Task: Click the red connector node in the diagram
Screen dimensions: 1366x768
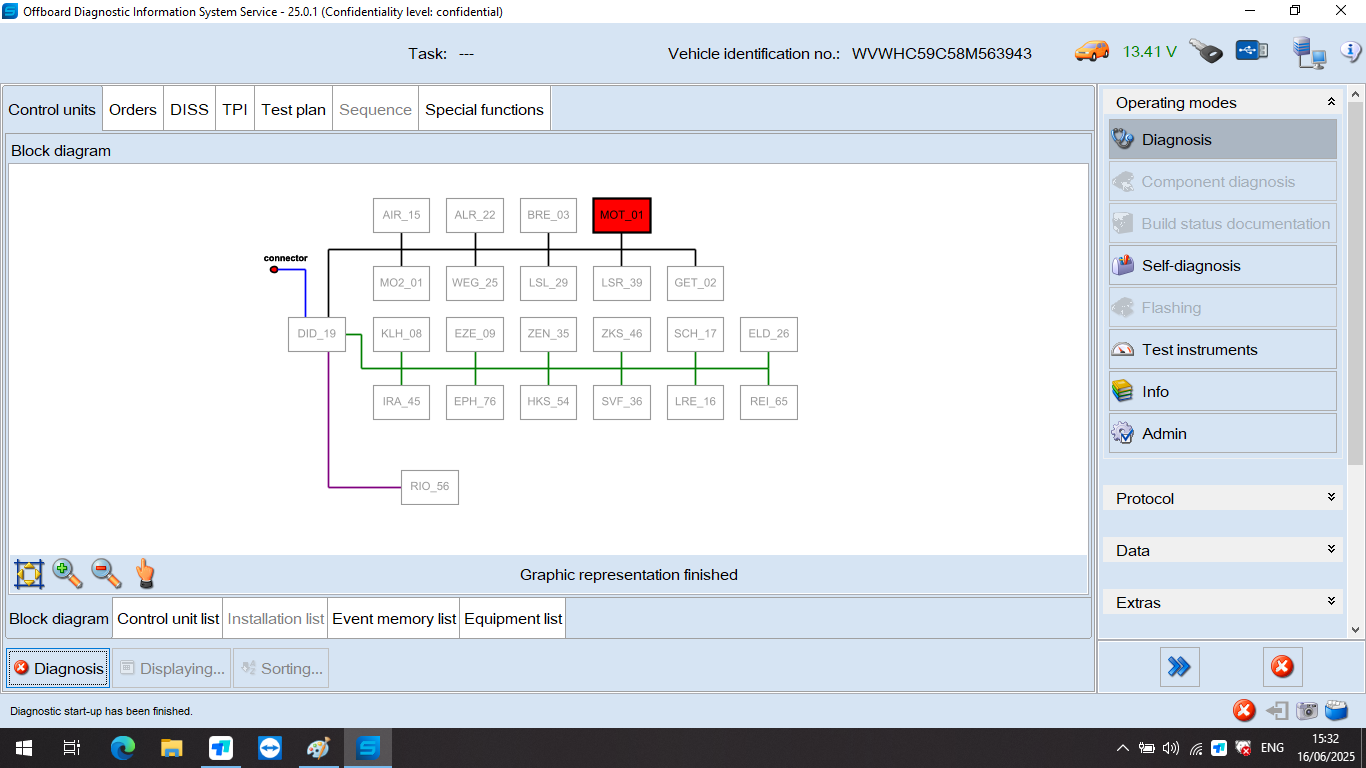Action: [x=274, y=268]
